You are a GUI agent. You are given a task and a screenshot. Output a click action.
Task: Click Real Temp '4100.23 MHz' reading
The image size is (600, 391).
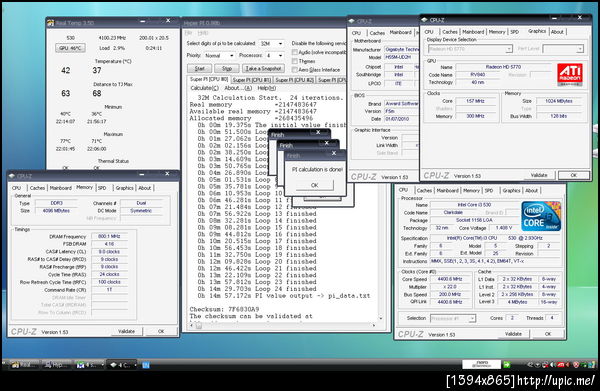click(112, 38)
